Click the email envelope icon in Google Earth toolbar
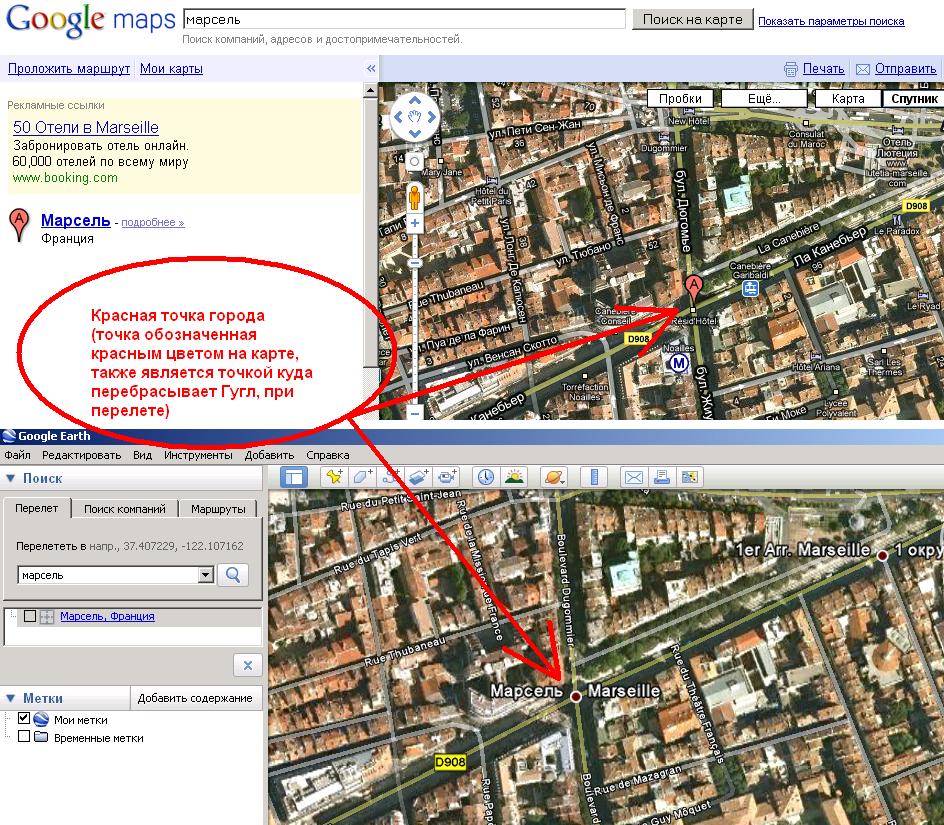Screen dimensions: 944x825 [634, 477]
